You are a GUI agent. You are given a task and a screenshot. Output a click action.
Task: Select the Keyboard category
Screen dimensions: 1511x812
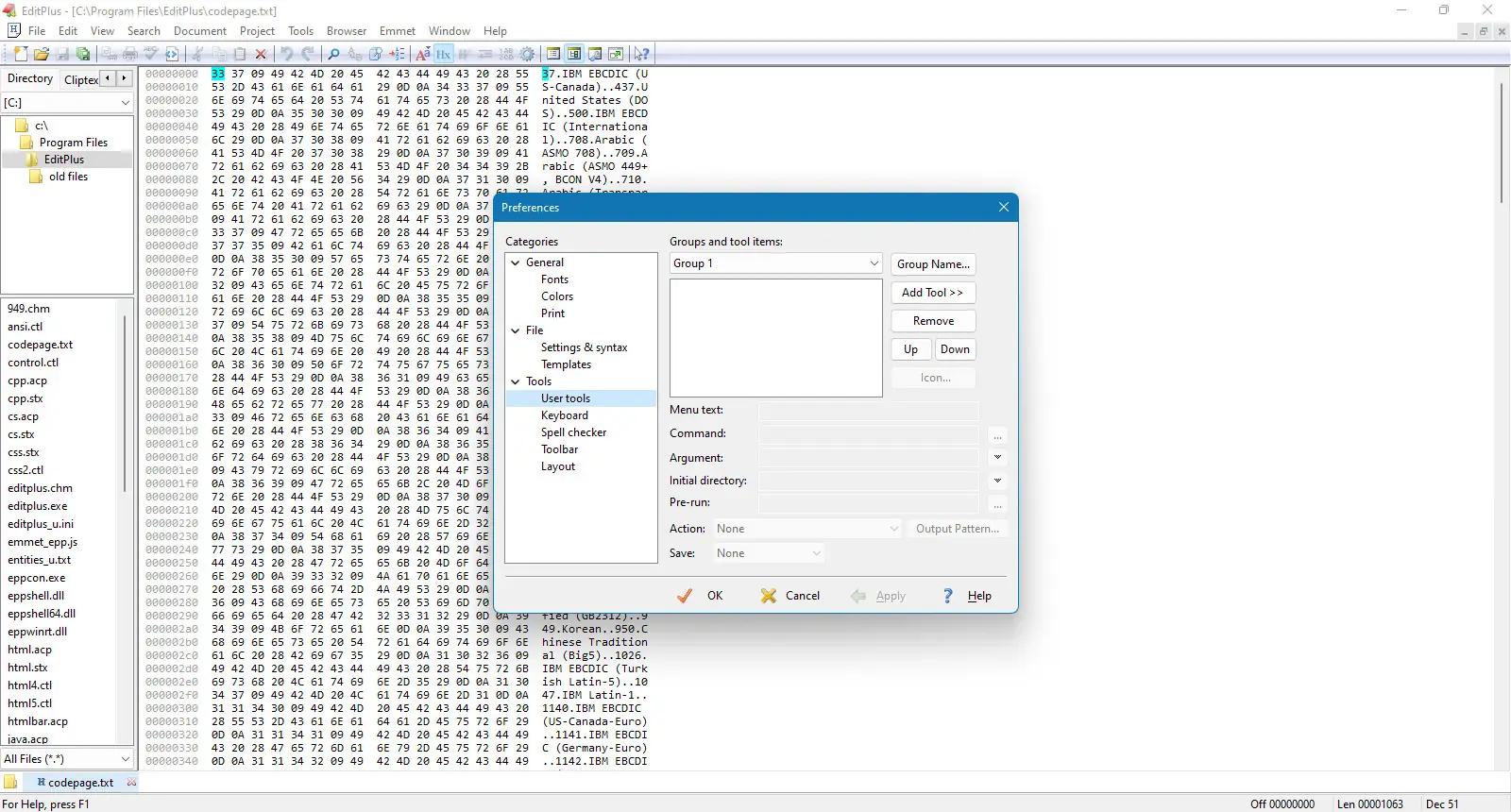[x=564, y=415]
